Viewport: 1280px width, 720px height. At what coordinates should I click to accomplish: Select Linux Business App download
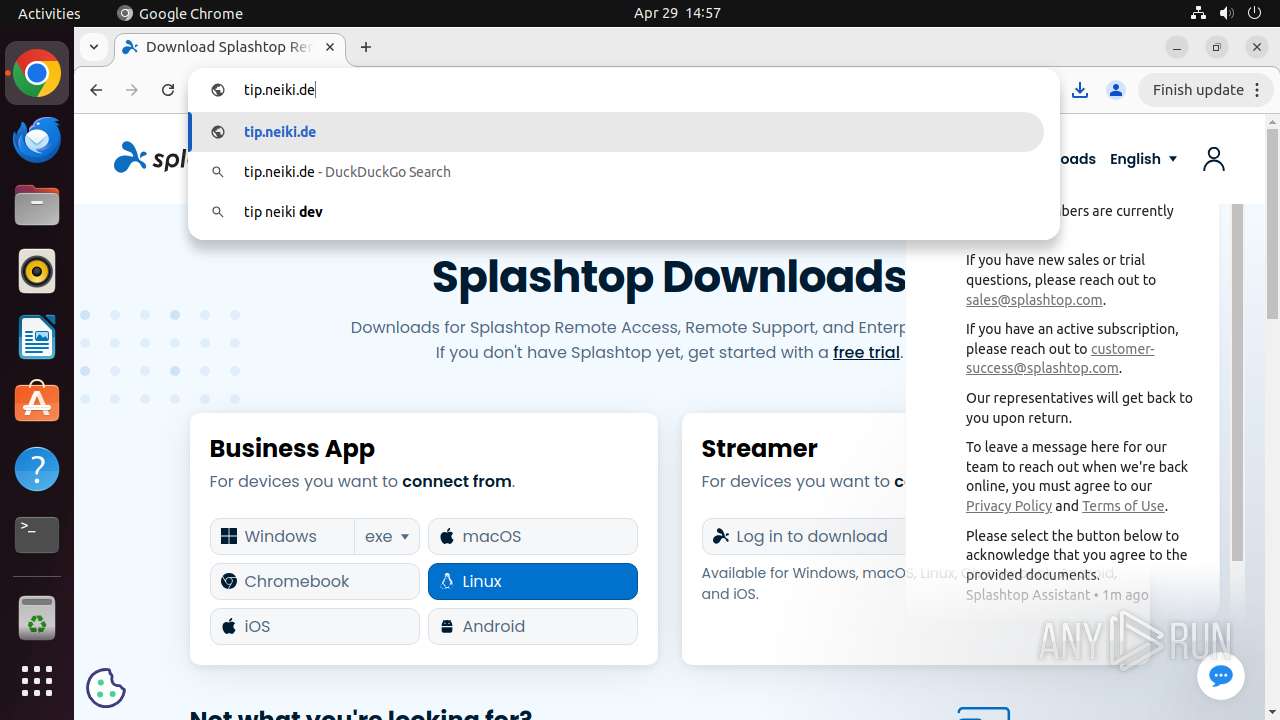tap(533, 581)
